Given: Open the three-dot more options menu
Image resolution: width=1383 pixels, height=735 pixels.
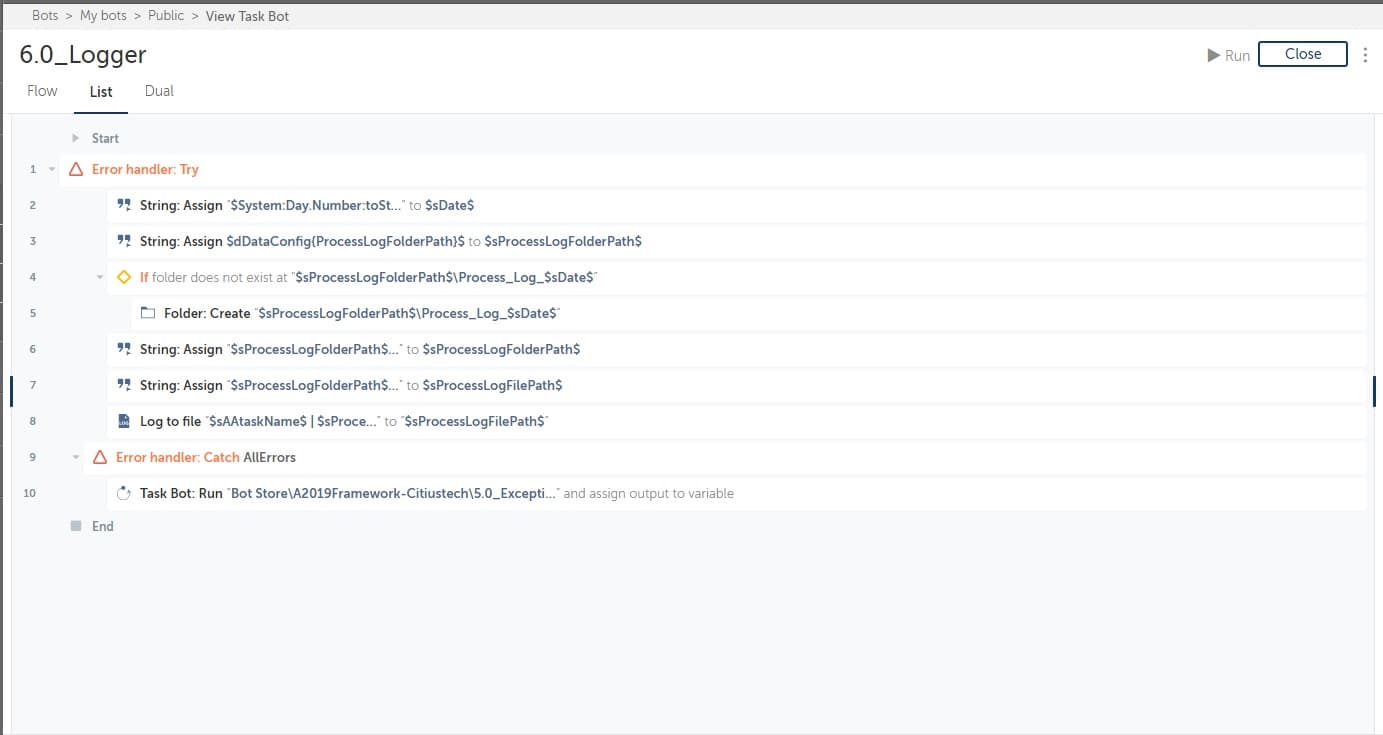Looking at the screenshot, I should coord(1365,55).
